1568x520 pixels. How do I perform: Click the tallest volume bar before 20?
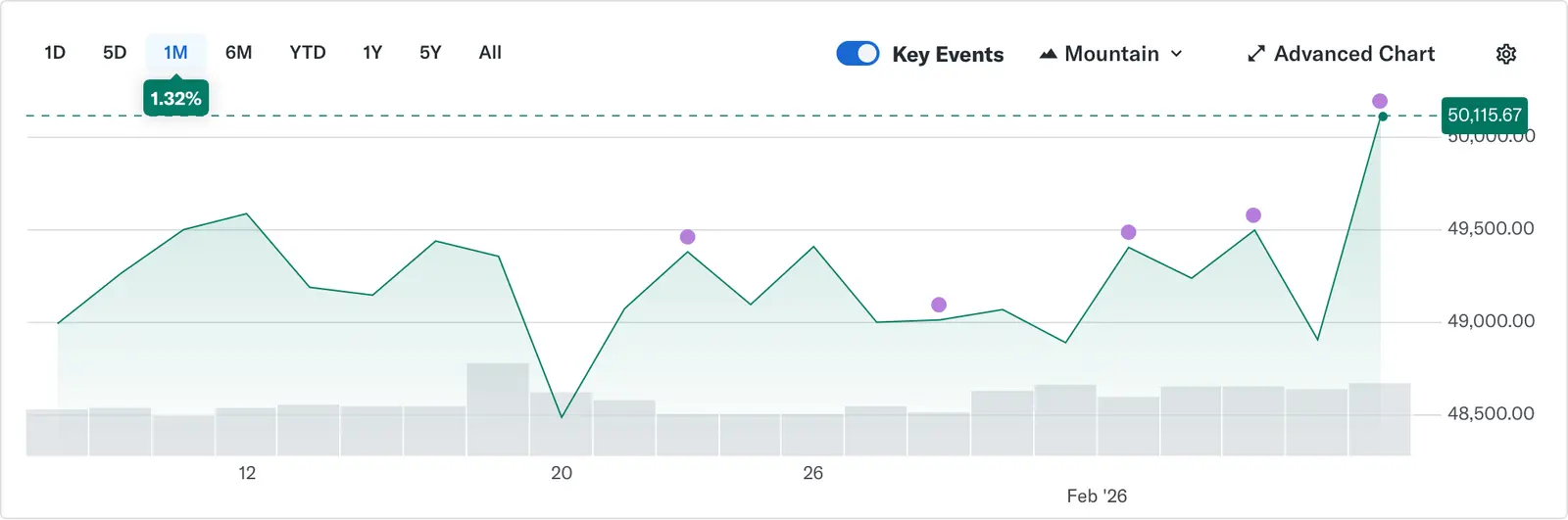pyautogui.click(x=498, y=408)
